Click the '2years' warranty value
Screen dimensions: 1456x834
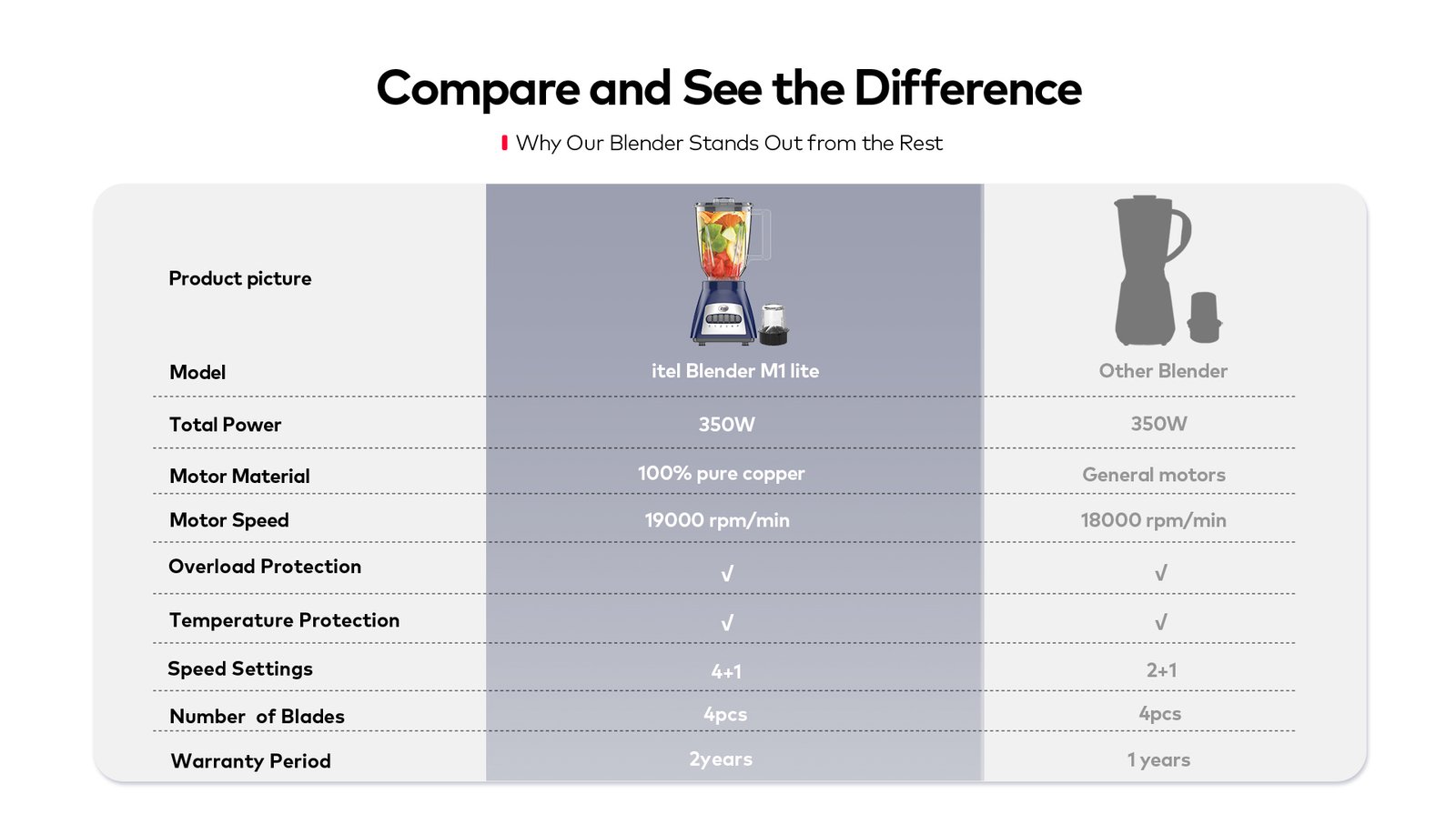[x=721, y=759]
